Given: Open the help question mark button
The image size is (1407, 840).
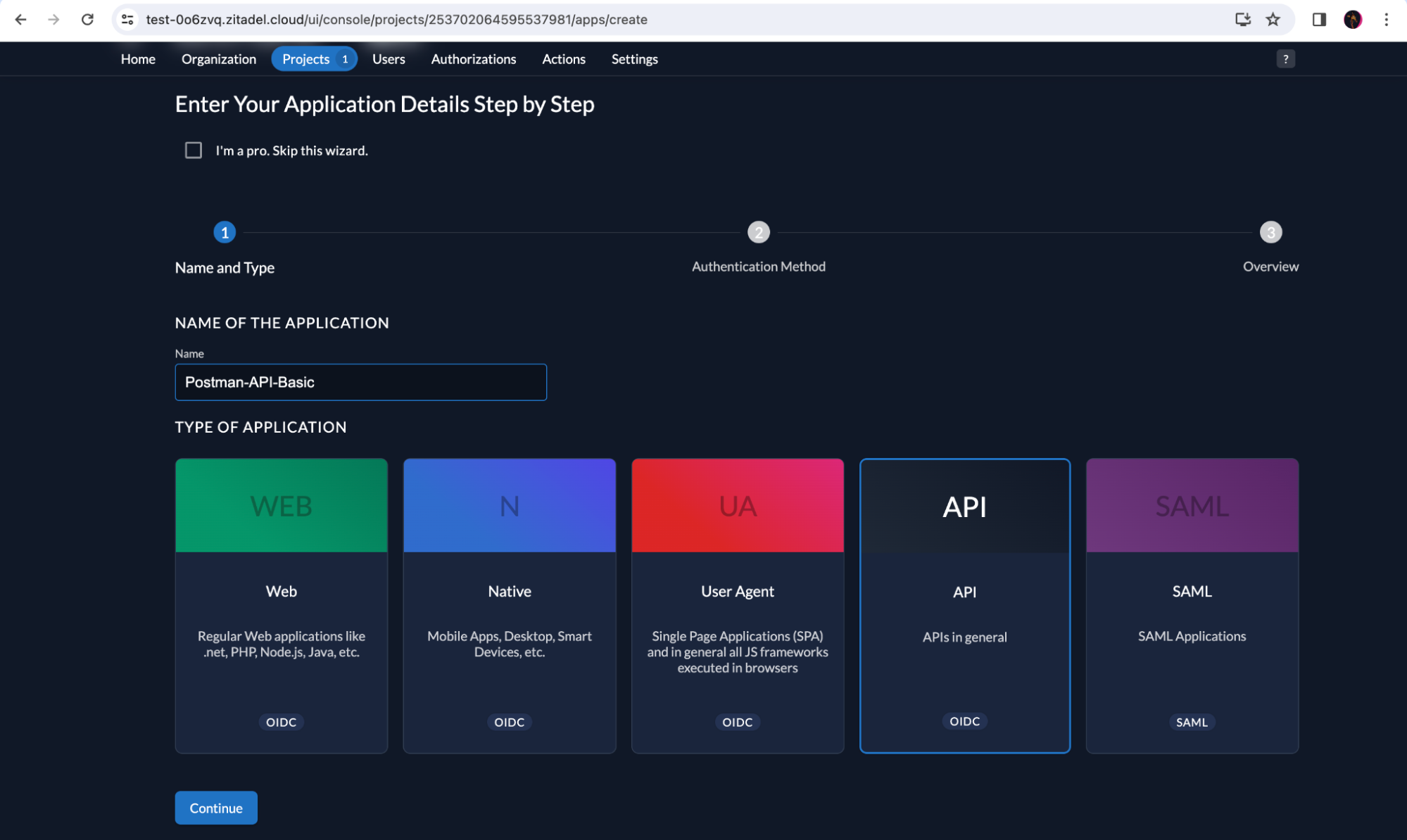Looking at the screenshot, I should 1285,59.
